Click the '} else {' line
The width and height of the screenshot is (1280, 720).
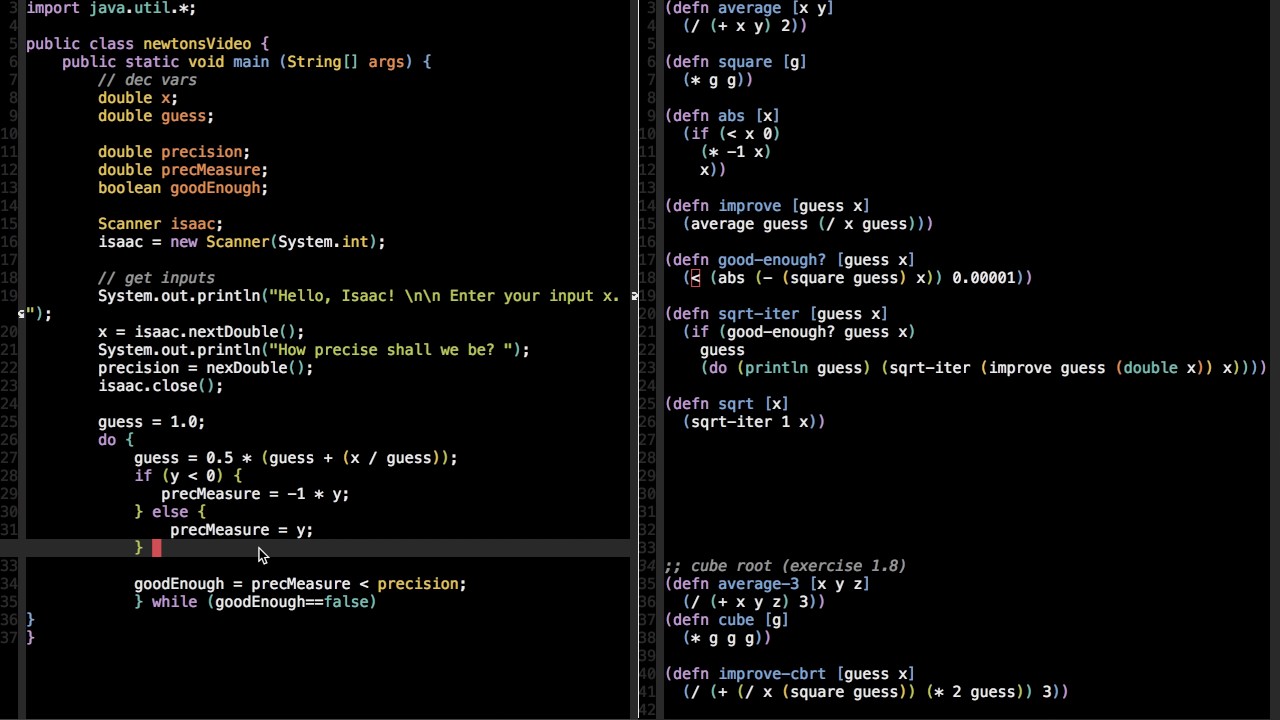click(169, 512)
